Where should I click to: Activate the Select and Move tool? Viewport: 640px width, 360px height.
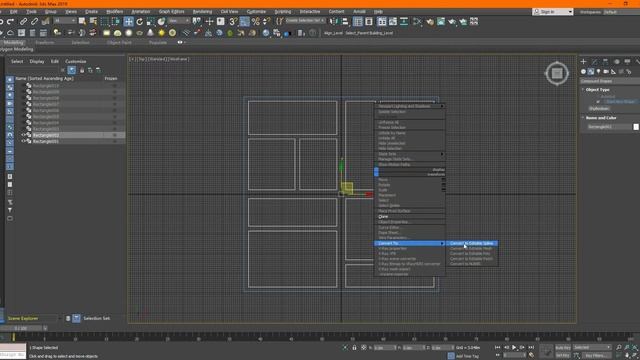129,21
